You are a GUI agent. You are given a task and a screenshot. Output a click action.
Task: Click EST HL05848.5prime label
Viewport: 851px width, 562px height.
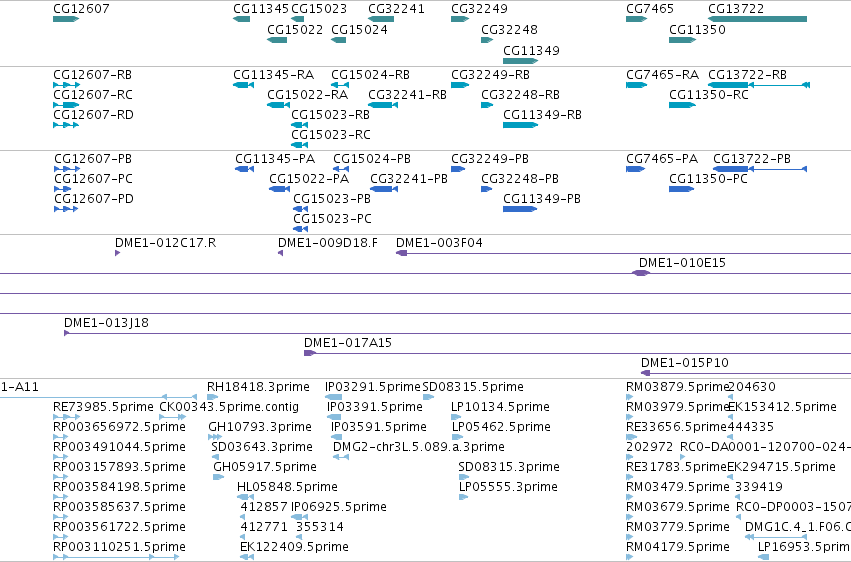pos(287,487)
